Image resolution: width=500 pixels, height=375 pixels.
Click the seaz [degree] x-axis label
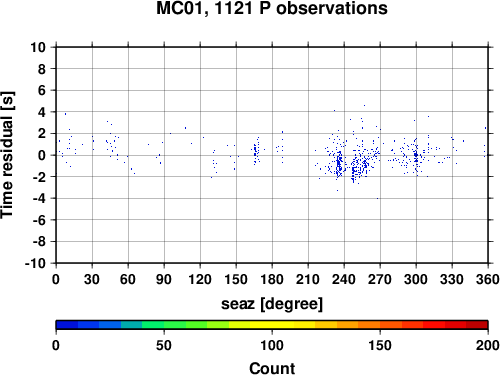272,304
